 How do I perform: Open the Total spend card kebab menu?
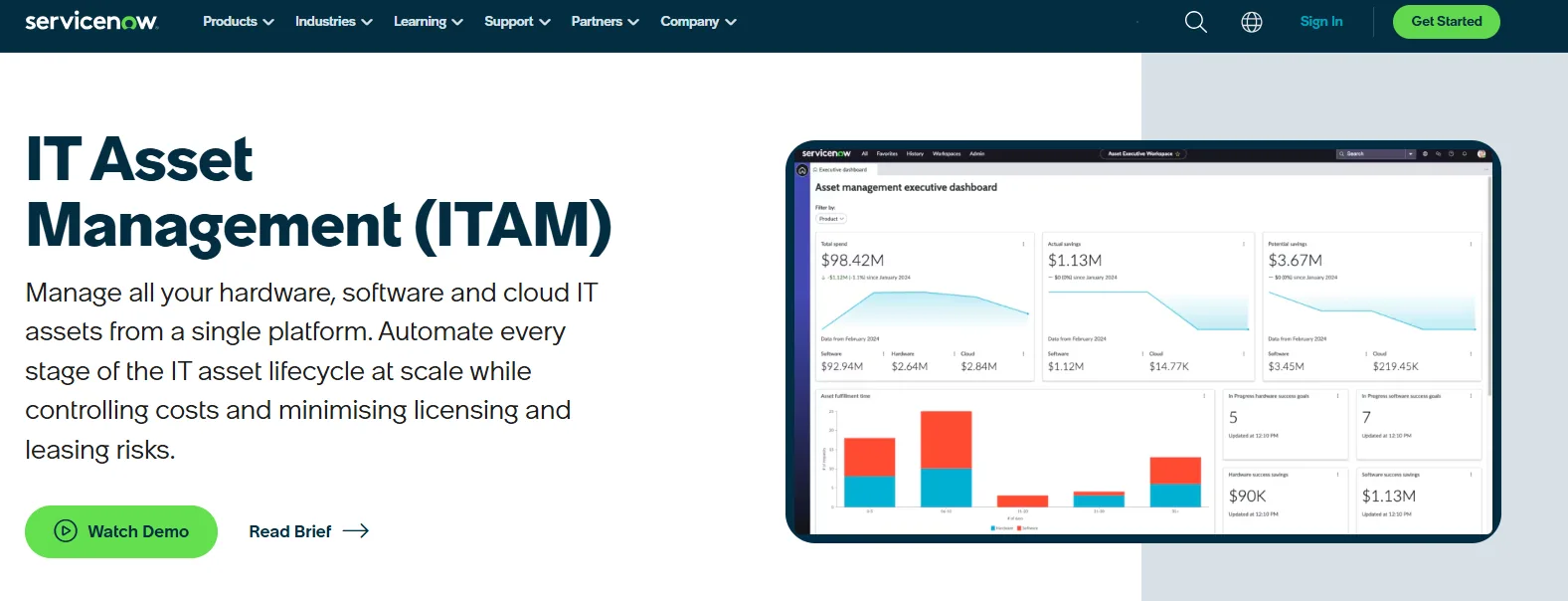(x=1023, y=244)
